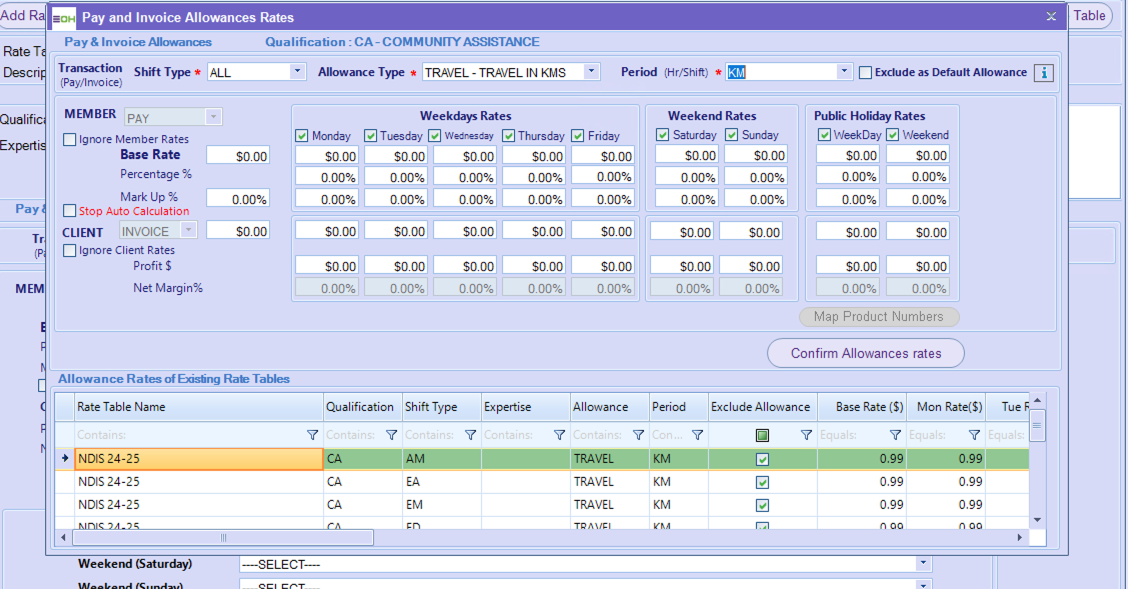Viewport: 1128px width, 589px height.
Task: Click the horizontal scrollbar of the rates grid
Action: [x=224, y=537]
